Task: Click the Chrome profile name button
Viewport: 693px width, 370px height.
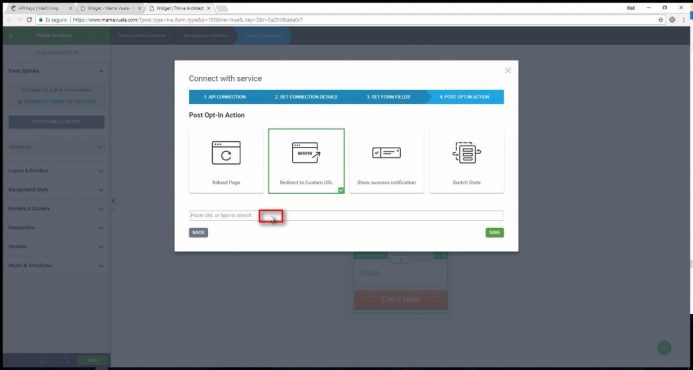Action: [x=631, y=8]
